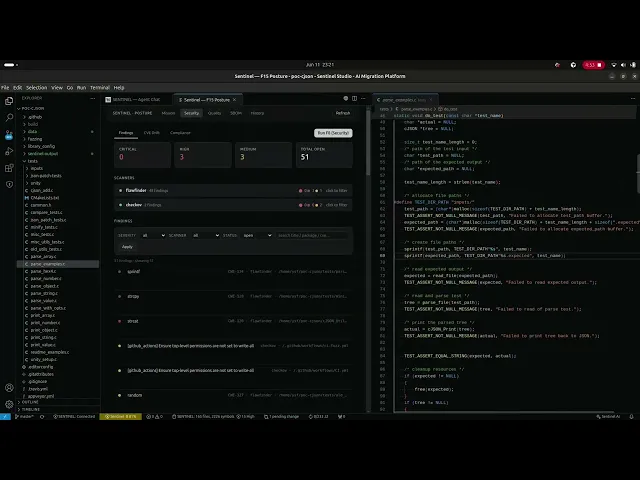Viewport: 640px width, 480px height.
Task: Open the Explorer view in the activity bar
Action: click(x=9, y=101)
